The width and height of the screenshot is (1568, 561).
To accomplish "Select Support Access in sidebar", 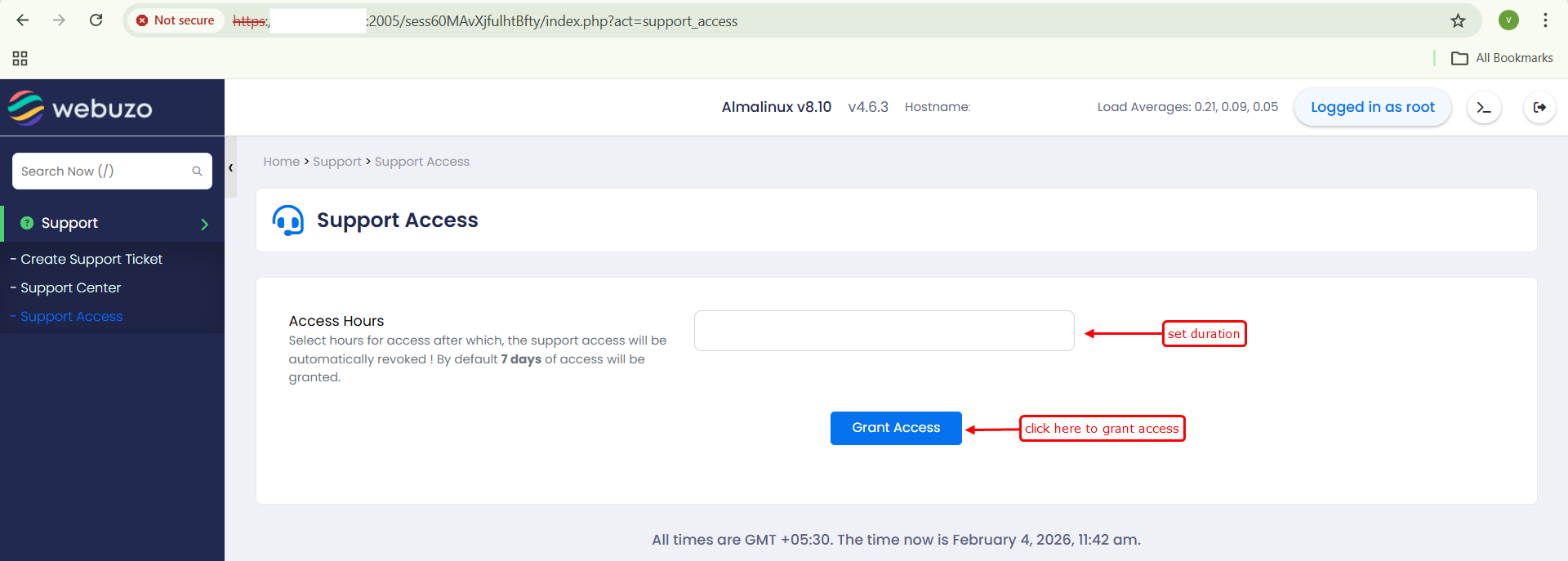I will click(x=71, y=316).
